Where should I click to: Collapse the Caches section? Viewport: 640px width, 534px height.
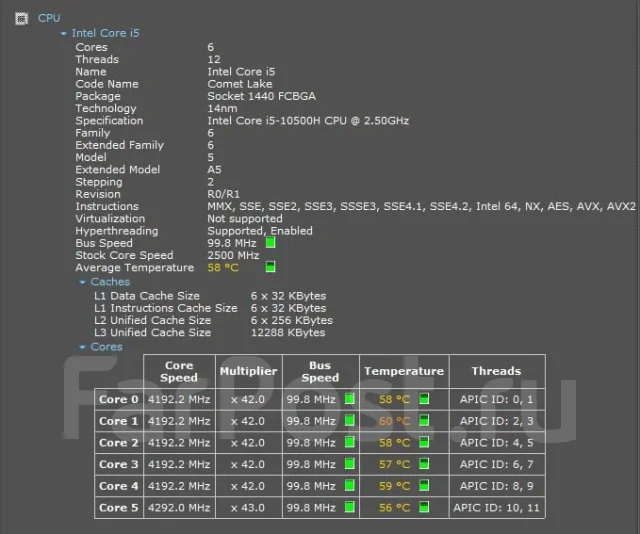point(82,282)
